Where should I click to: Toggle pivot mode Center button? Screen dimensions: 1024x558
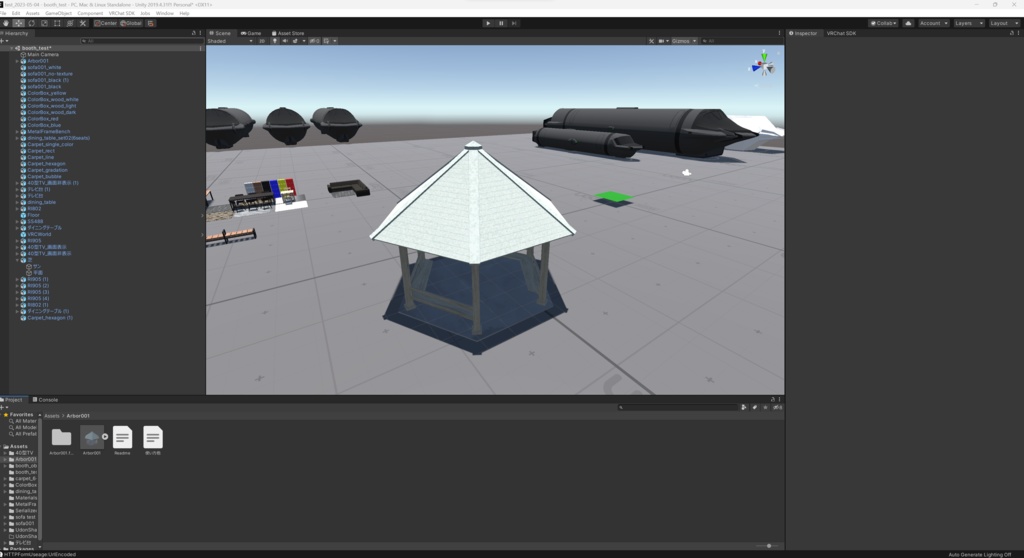[105, 23]
